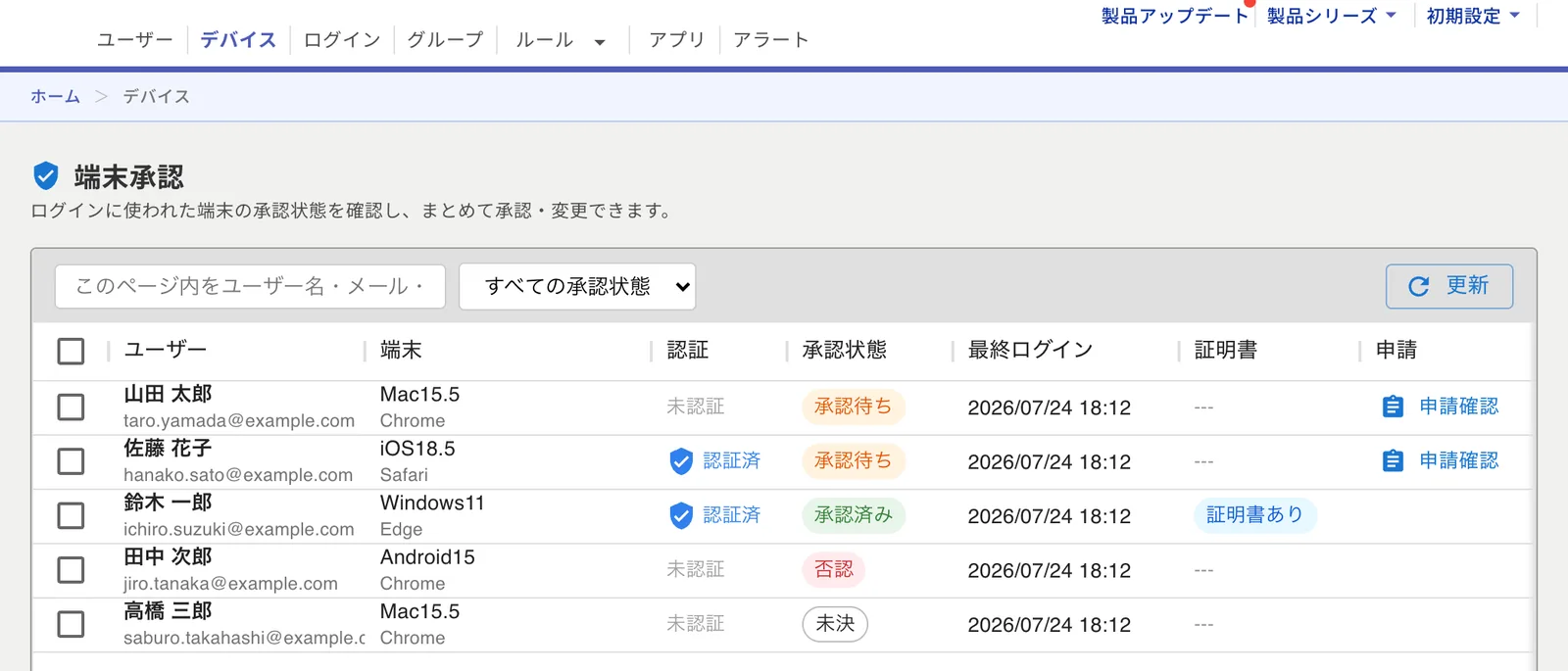Open the すべての承認状態 filter dropdown
The height and width of the screenshot is (671, 1568).
pyautogui.click(x=577, y=286)
